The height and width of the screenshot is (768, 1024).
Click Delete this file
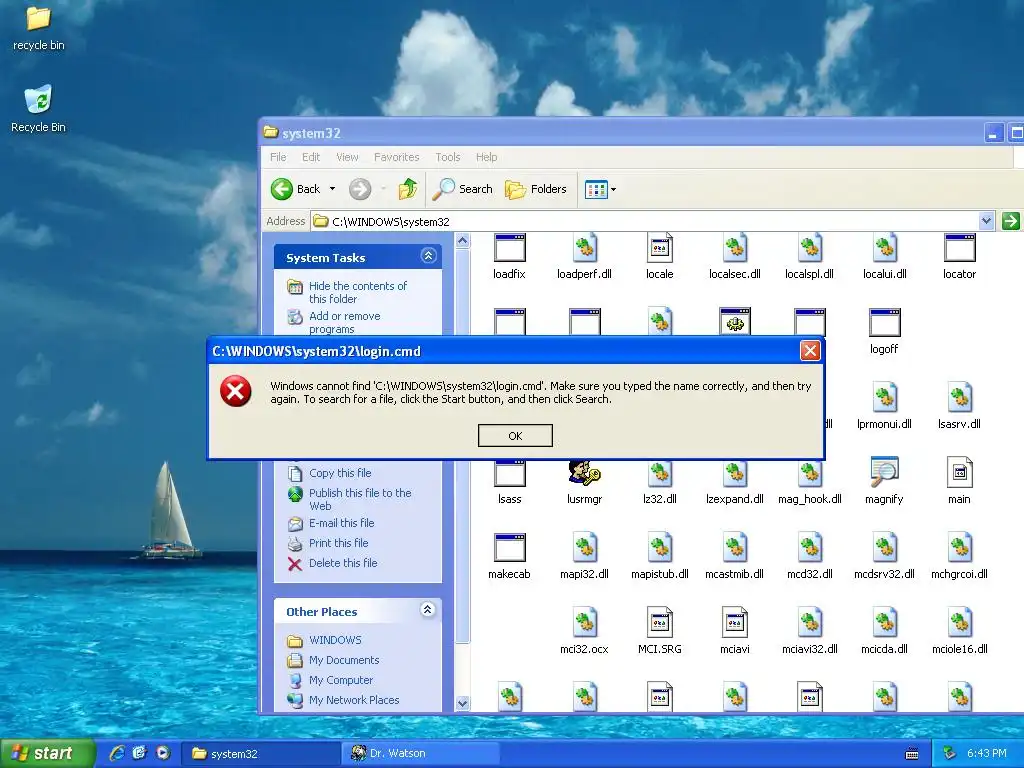[x=343, y=563]
